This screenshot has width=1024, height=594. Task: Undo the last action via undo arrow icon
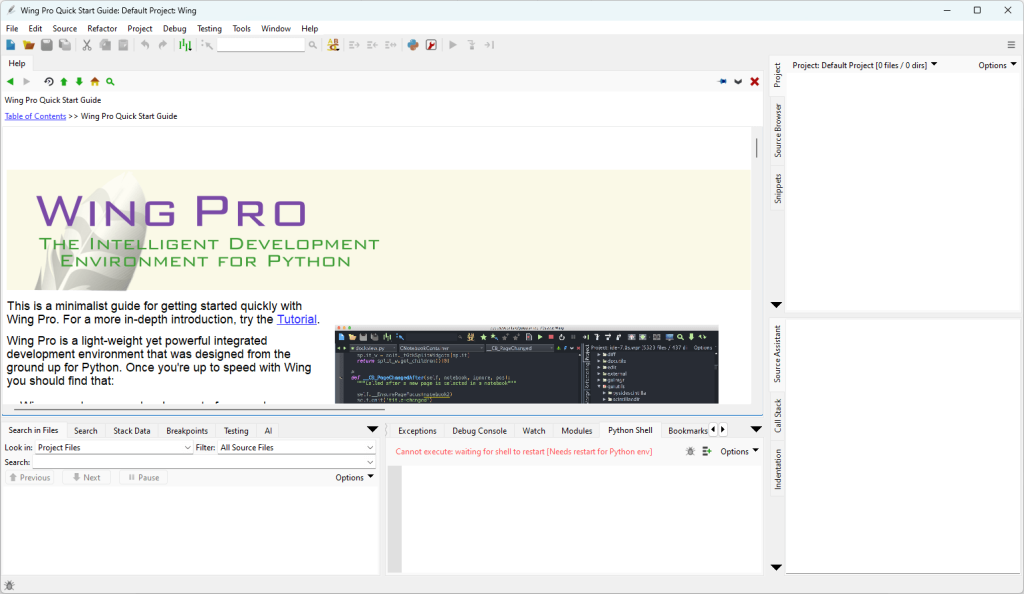click(145, 45)
